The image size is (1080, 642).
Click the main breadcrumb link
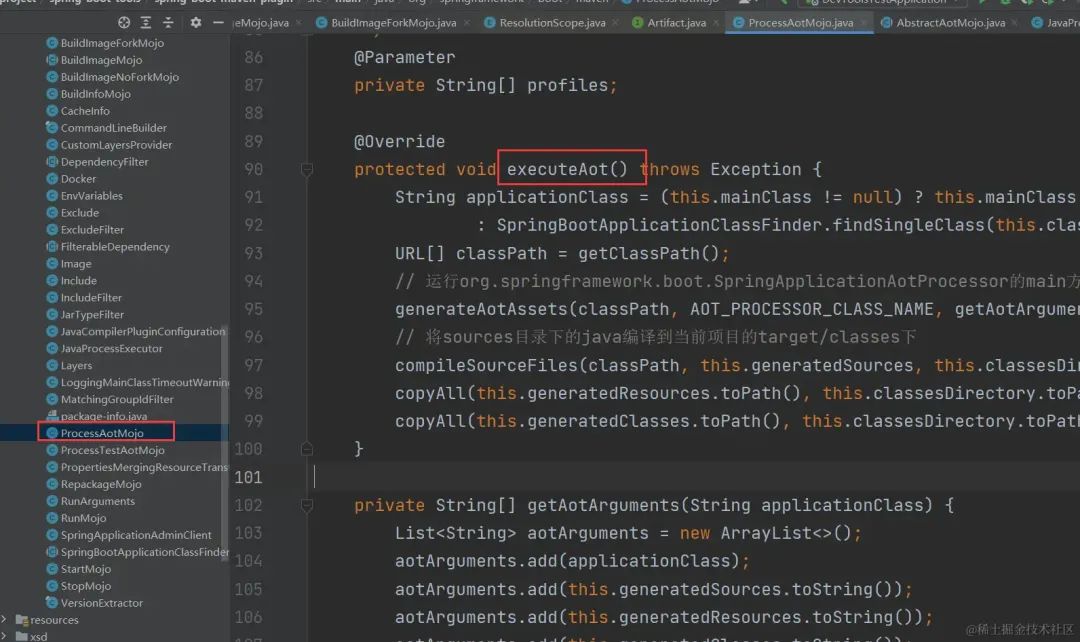348,3
